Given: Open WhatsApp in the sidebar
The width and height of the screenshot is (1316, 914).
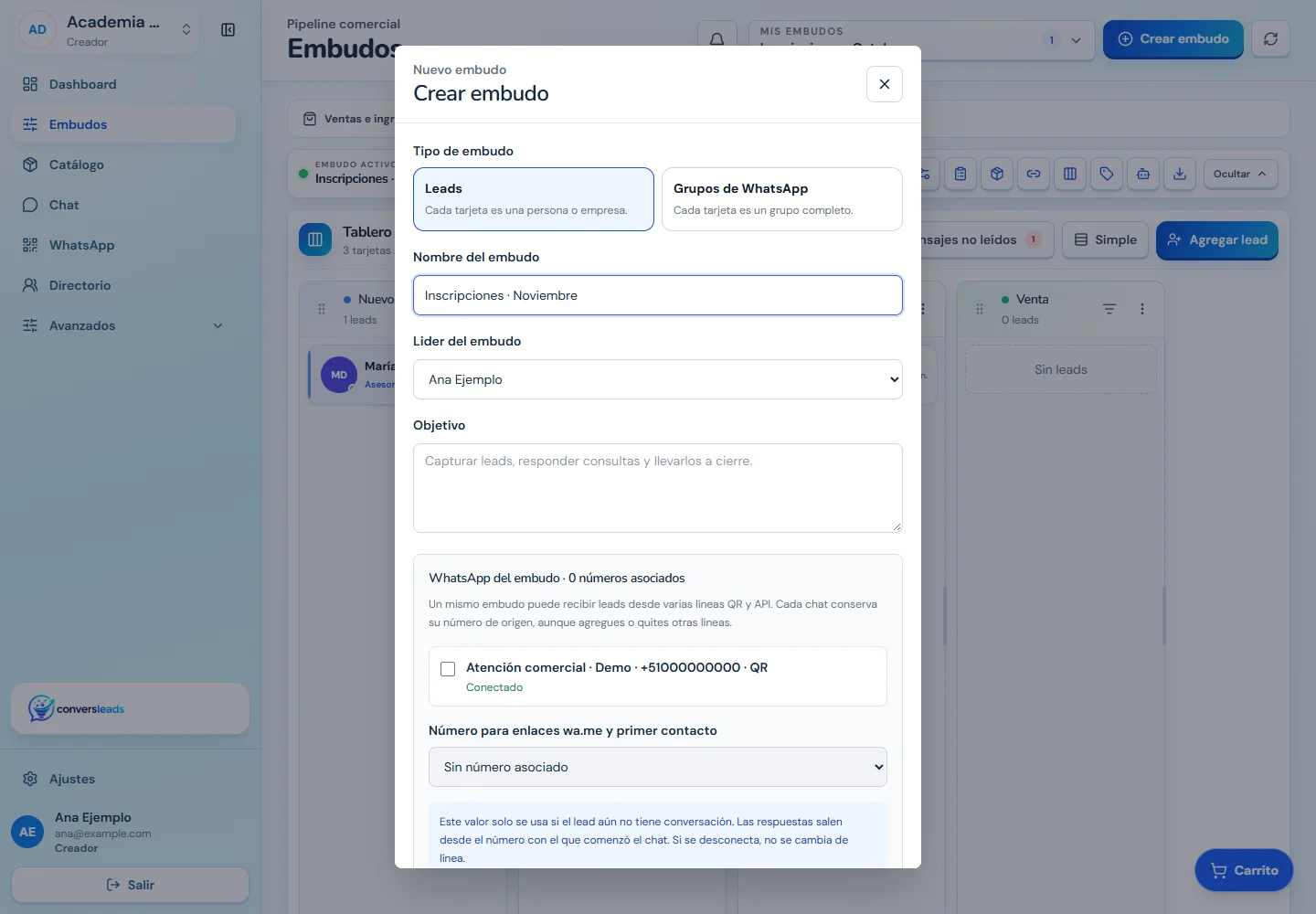Looking at the screenshot, I should (123, 245).
